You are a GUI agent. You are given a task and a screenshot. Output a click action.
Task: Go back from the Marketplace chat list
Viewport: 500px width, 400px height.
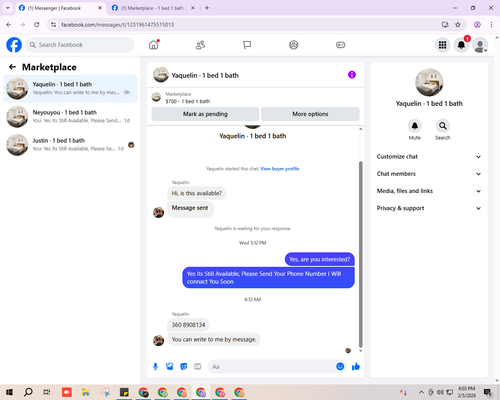pos(12,67)
